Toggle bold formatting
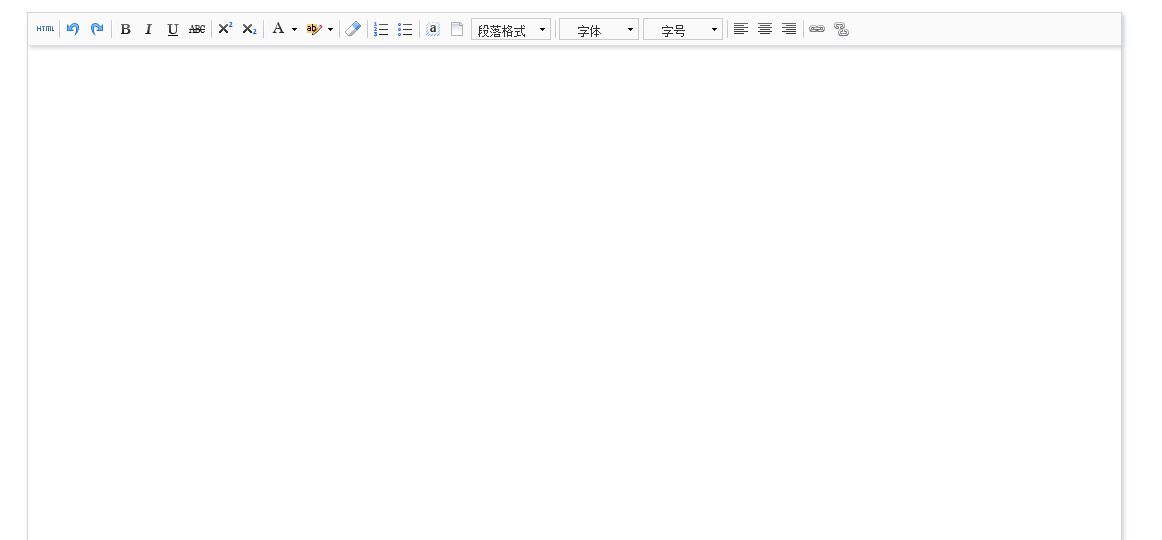The width and height of the screenshot is (1162, 540). (x=125, y=29)
